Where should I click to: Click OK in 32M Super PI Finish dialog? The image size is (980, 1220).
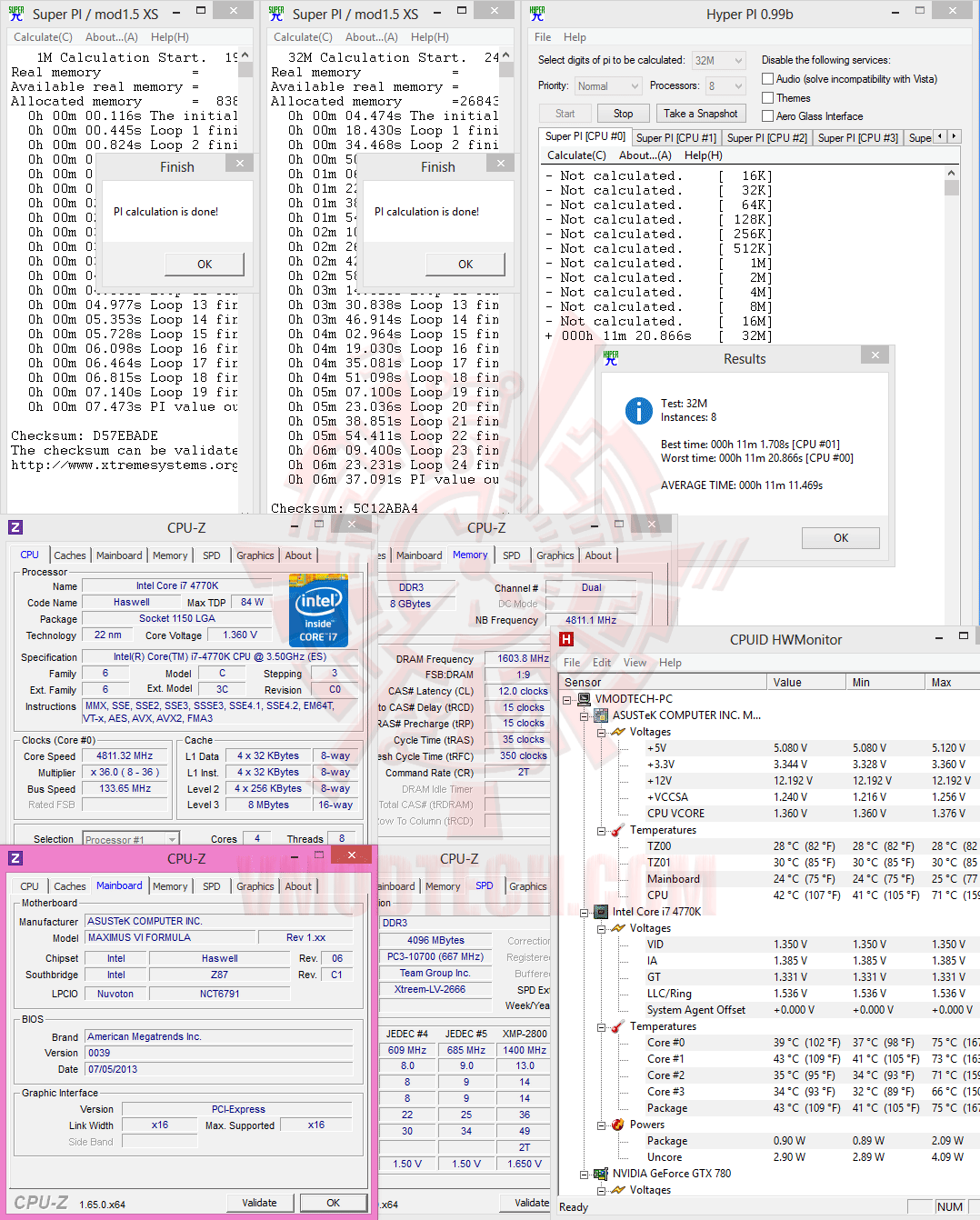(465, 265)
